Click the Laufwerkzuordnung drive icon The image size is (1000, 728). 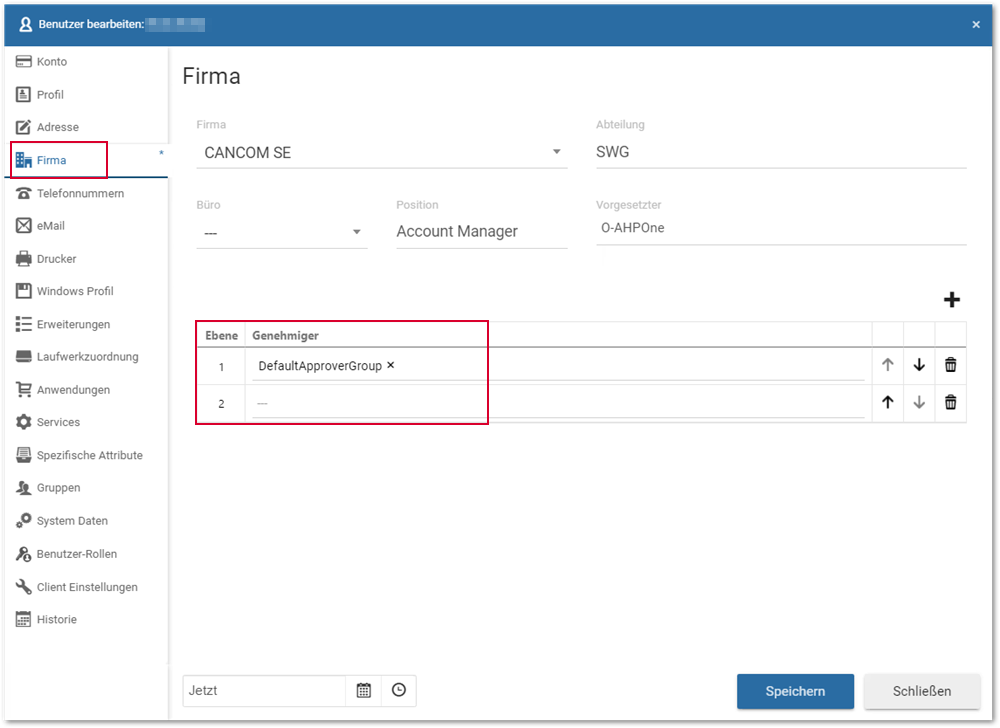tap(24, 356)
